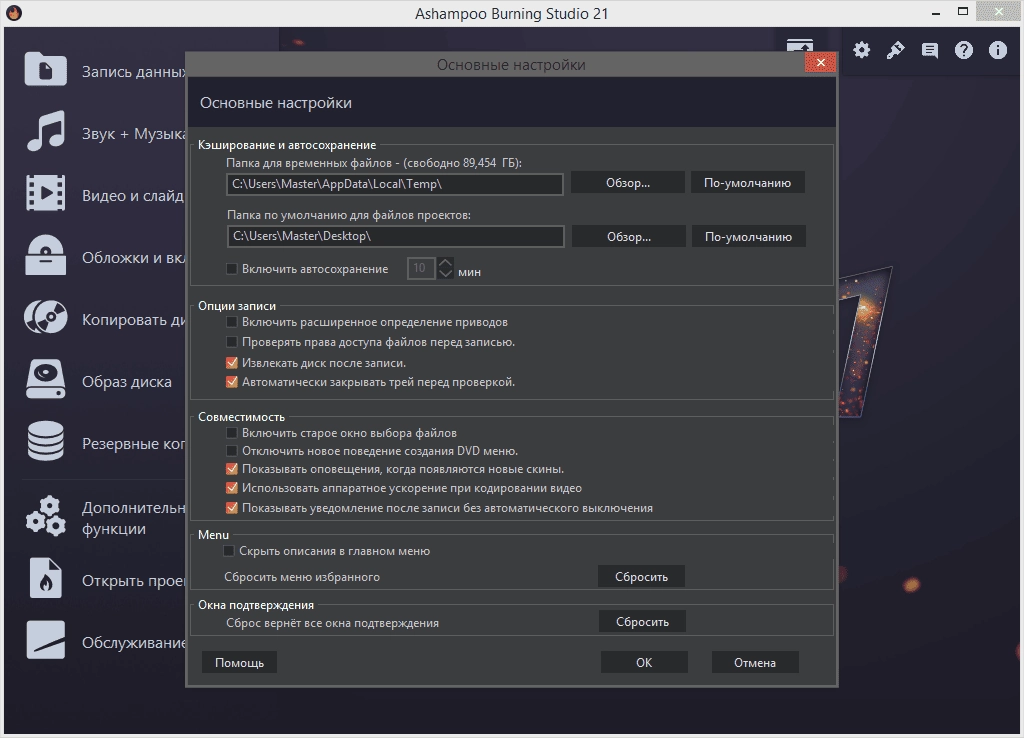This screenshot has height=738, width=1024.
Task: Click the pin icon in main toolbar
Action: (x=895, y=50)
